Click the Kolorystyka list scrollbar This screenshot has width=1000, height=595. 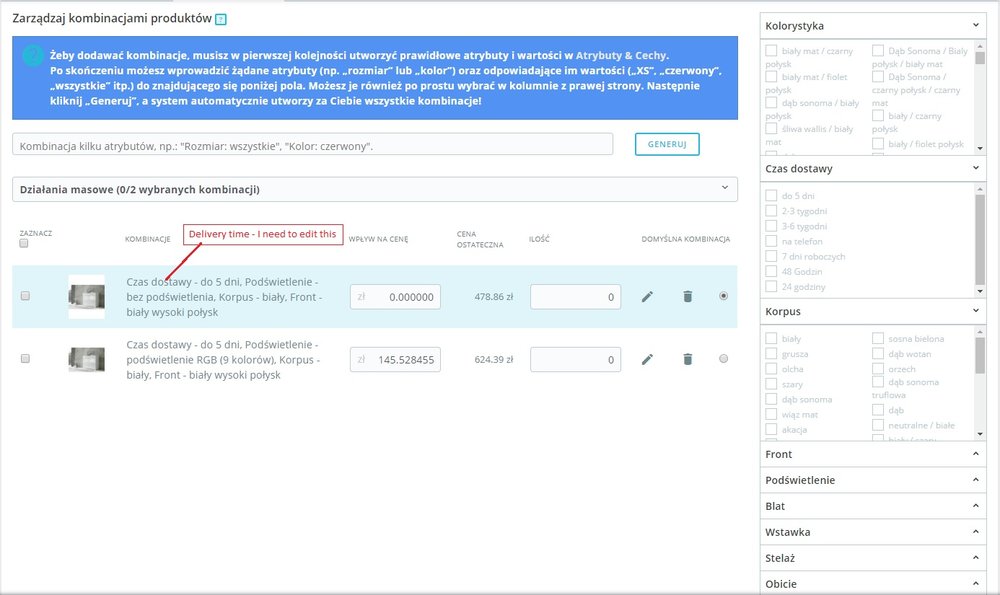980,97
